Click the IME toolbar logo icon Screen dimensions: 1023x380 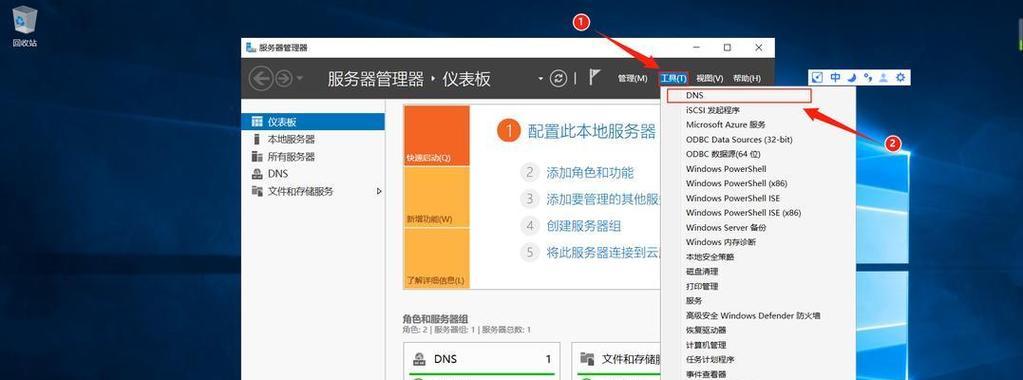(x=817, y=77)
